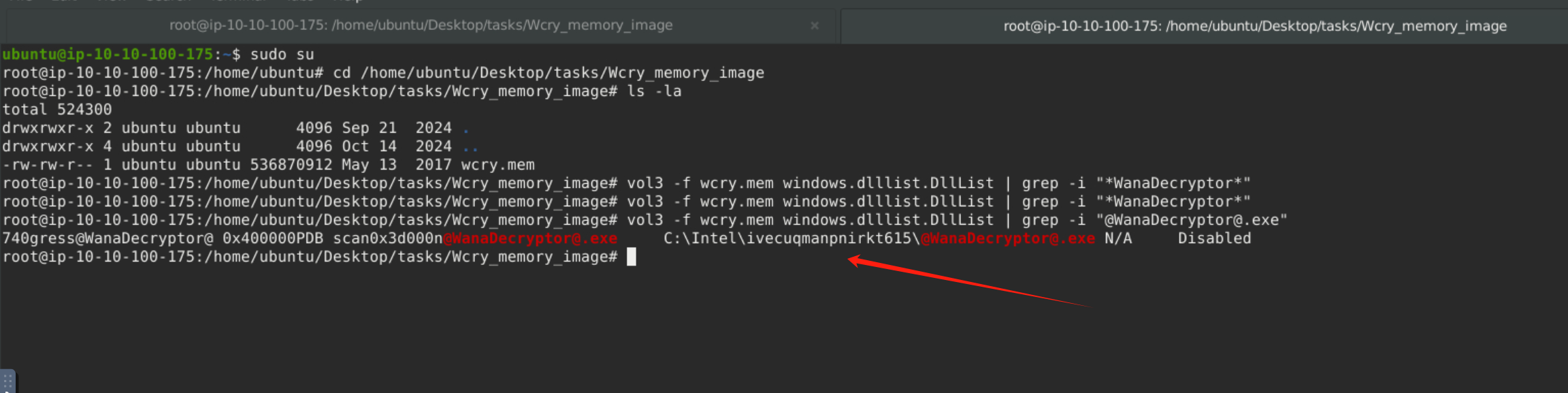Click the quoted "@WanaDecryptor@.exe" grep pattern
Viewport: 1568px width, 393px height.
click(x=1191, y=221)
